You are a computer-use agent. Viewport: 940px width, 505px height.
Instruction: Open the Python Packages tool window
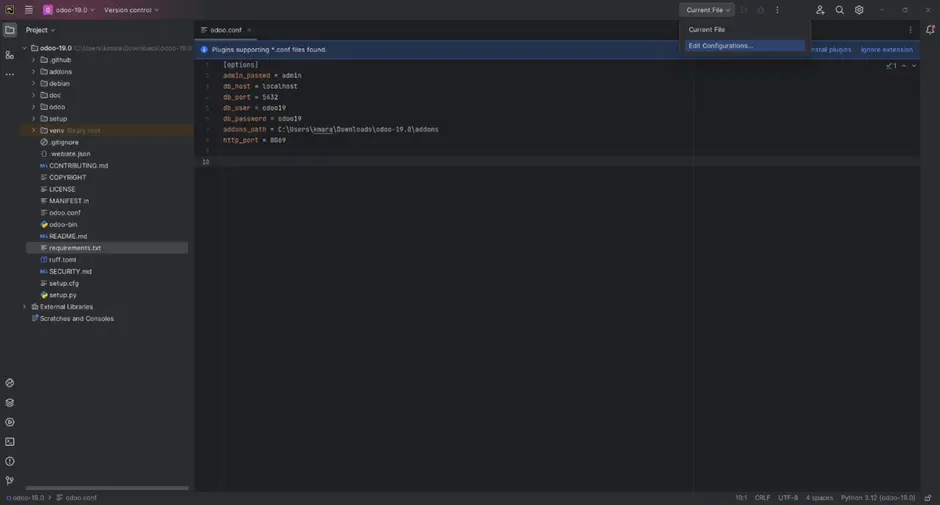tap(10, 403)
